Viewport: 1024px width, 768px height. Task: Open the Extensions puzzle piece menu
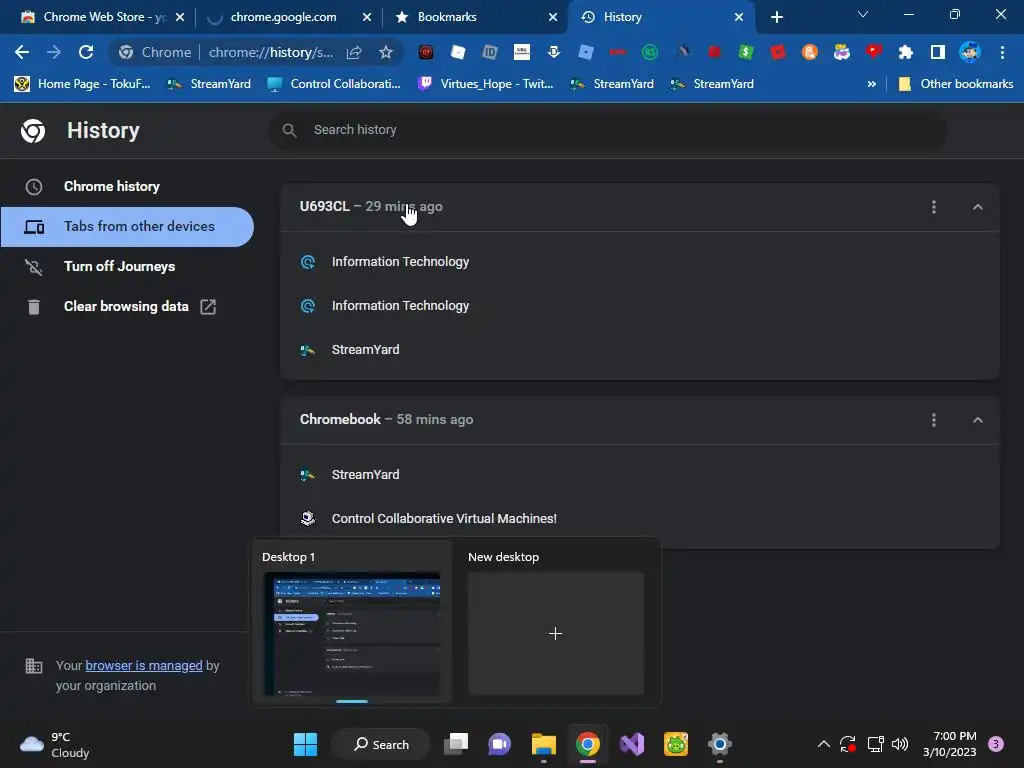pos(905,52)
